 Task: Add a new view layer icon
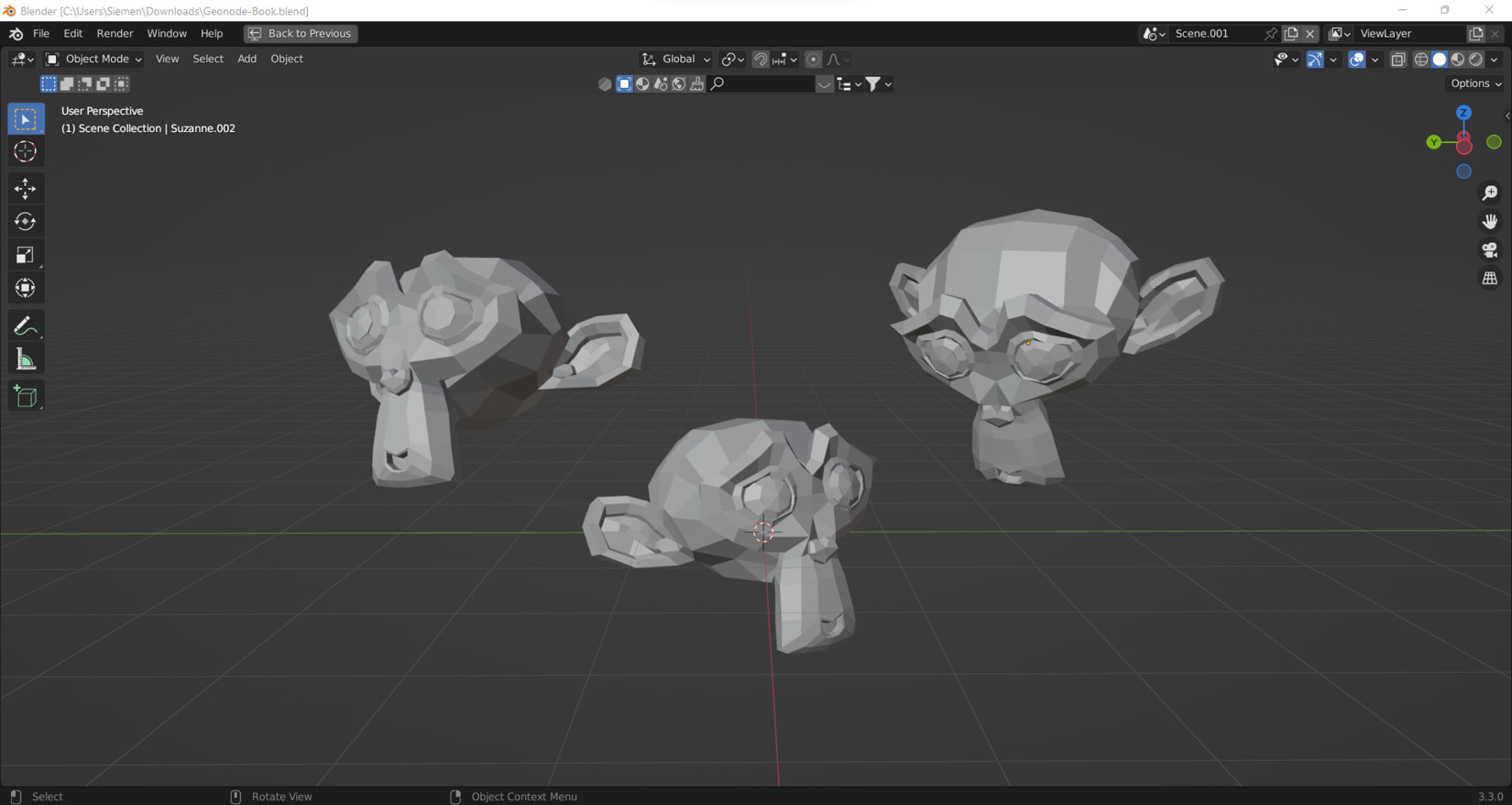[1475, 33]
